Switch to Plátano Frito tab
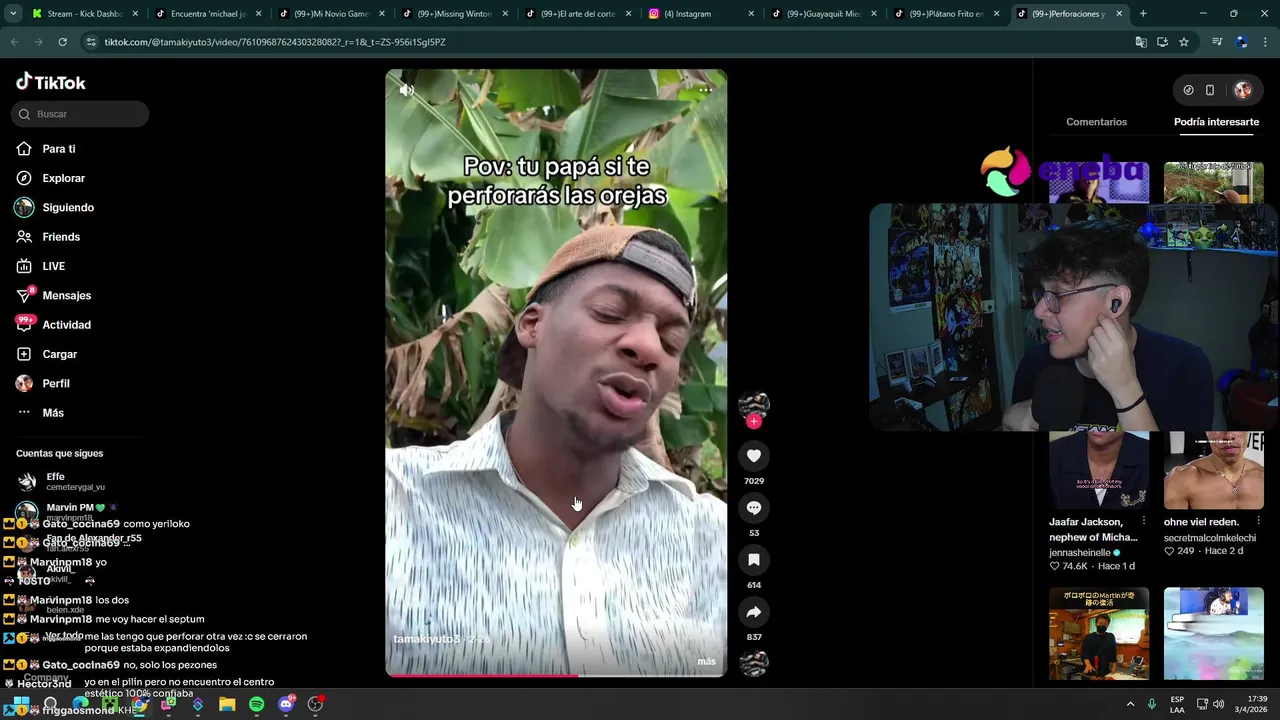Viewport: 1280px width, 720px height. coord(945,14)
